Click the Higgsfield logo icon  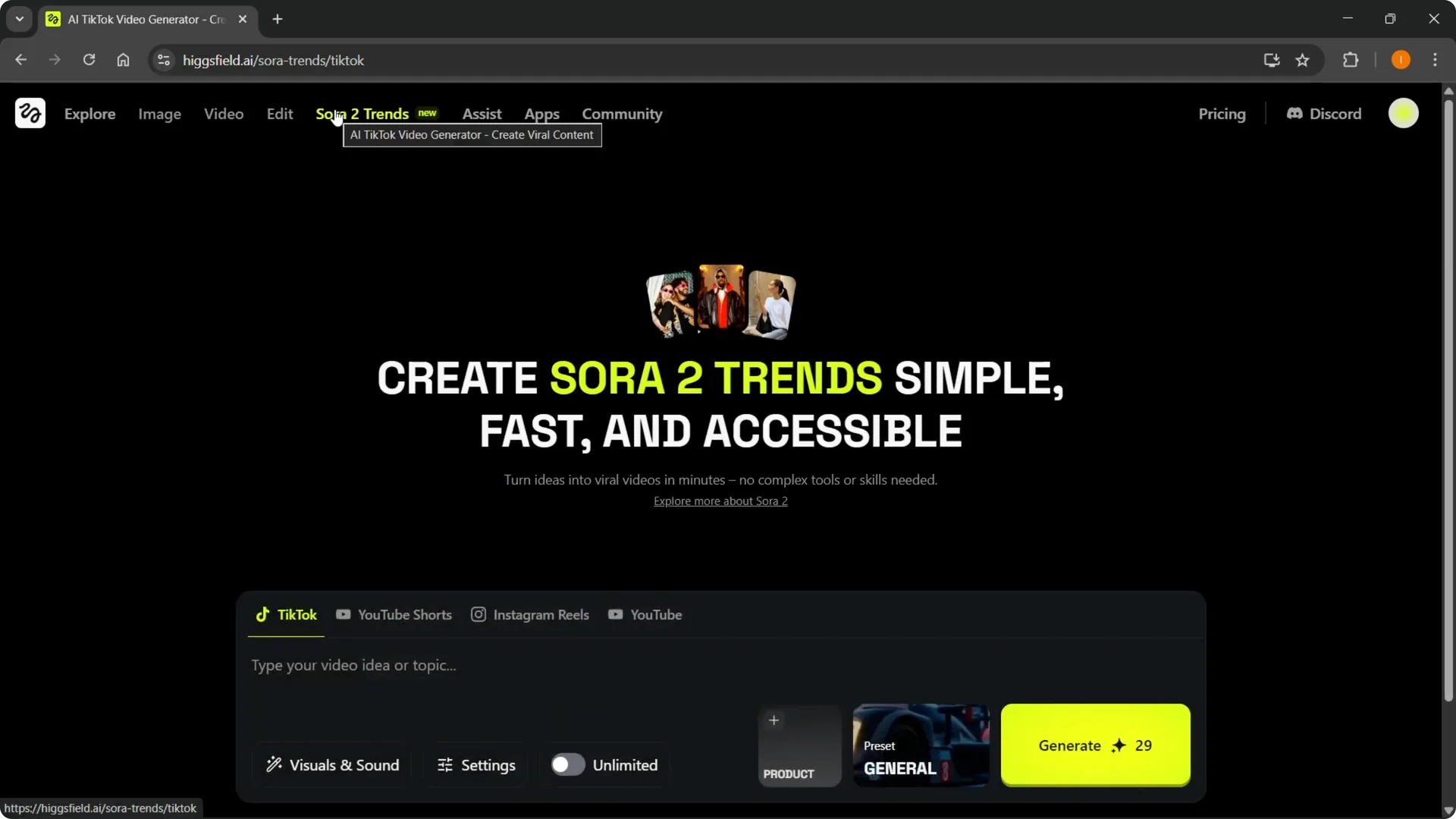[30, 113]
